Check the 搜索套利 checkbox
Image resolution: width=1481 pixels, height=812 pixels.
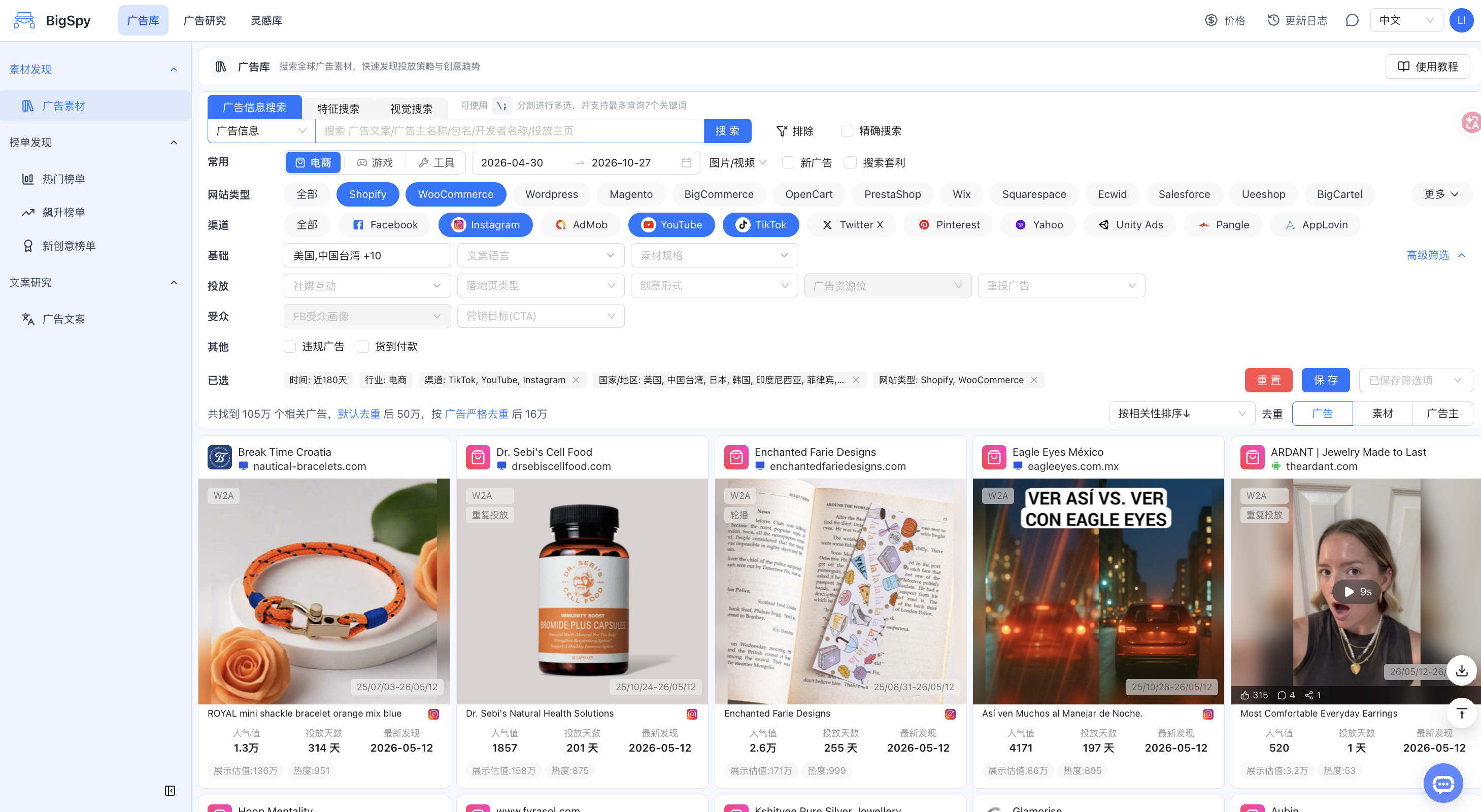click(x=851, y=163)
